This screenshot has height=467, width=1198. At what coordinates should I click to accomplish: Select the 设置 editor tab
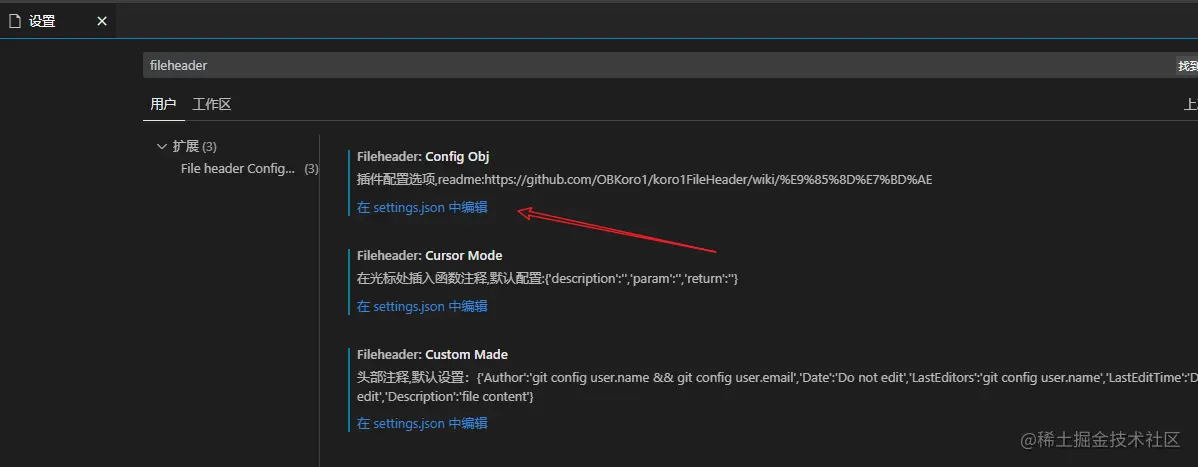coord(57,21)
